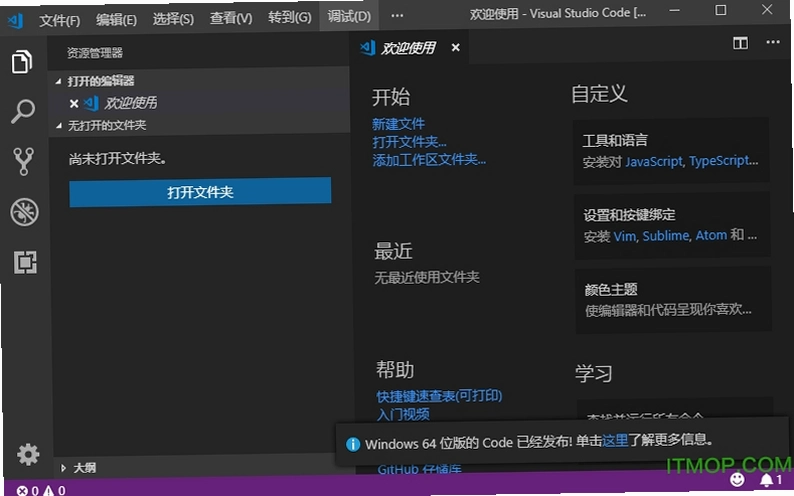
Task: Click the 自定义 heading
Action: tap(599, 94)
